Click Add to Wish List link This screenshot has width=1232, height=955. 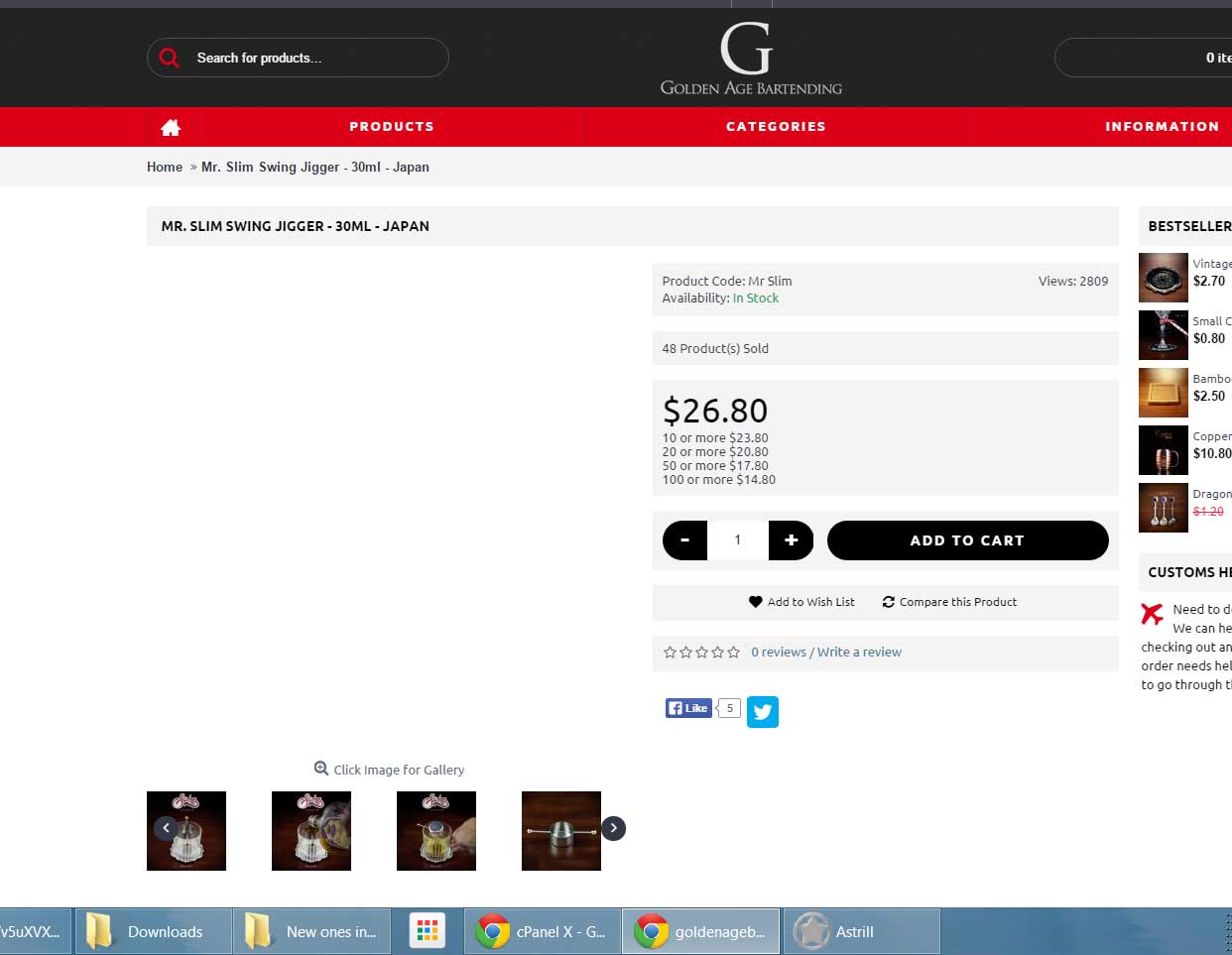point(810,602)
